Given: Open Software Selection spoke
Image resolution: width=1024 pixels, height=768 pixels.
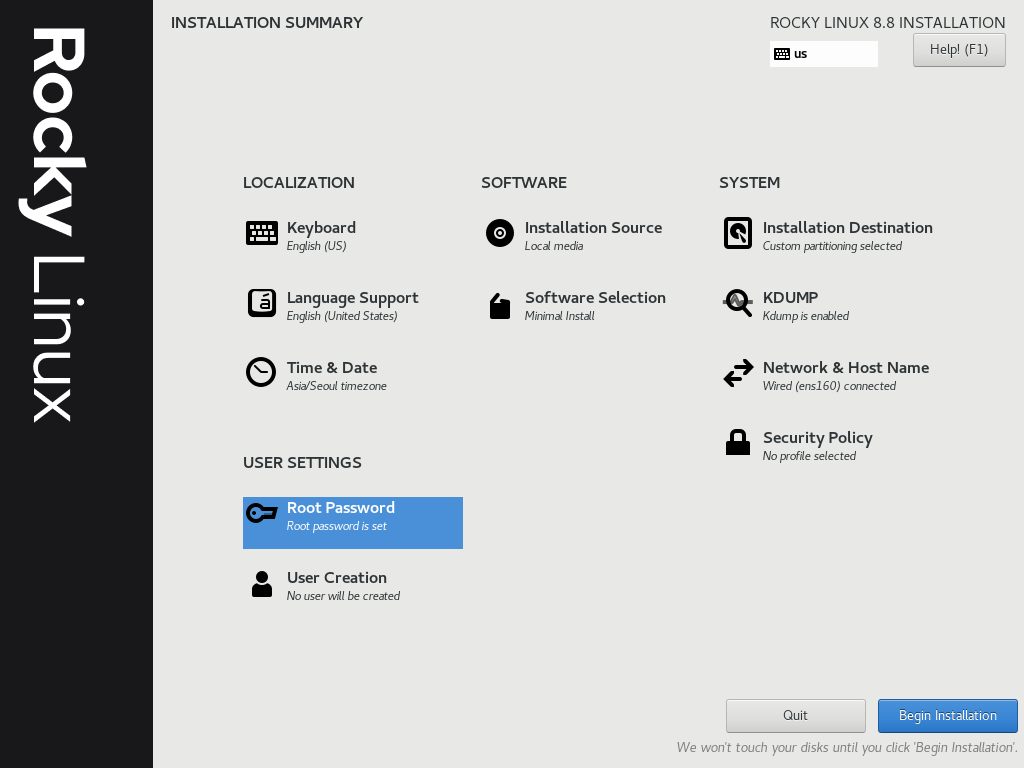Looking at the screenshot, I should tap(596, 297).
